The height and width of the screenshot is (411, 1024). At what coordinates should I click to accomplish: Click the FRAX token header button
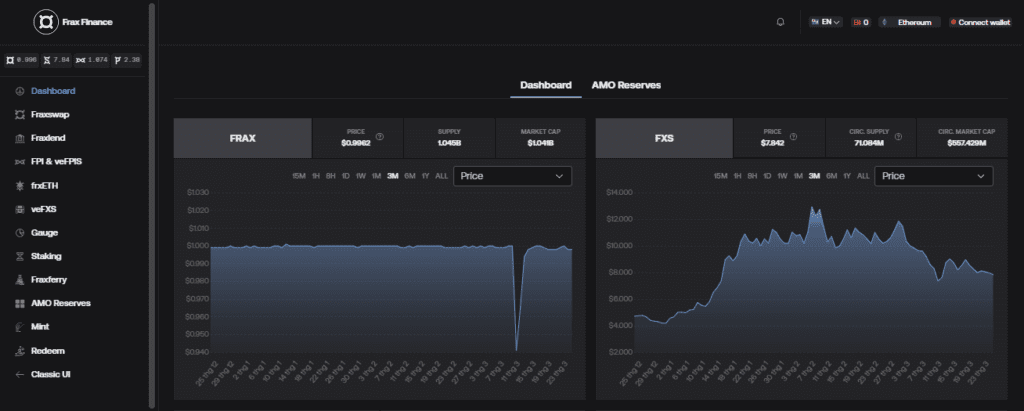[x=243, y=138]
